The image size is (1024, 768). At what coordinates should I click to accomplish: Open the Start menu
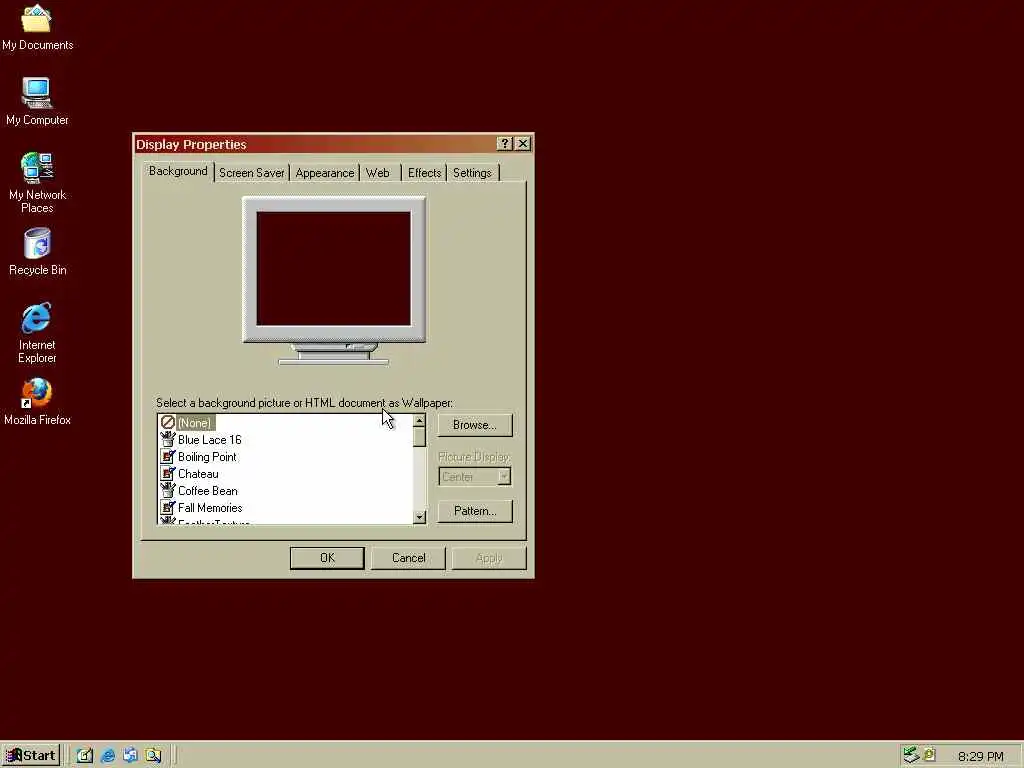point(31,756)
